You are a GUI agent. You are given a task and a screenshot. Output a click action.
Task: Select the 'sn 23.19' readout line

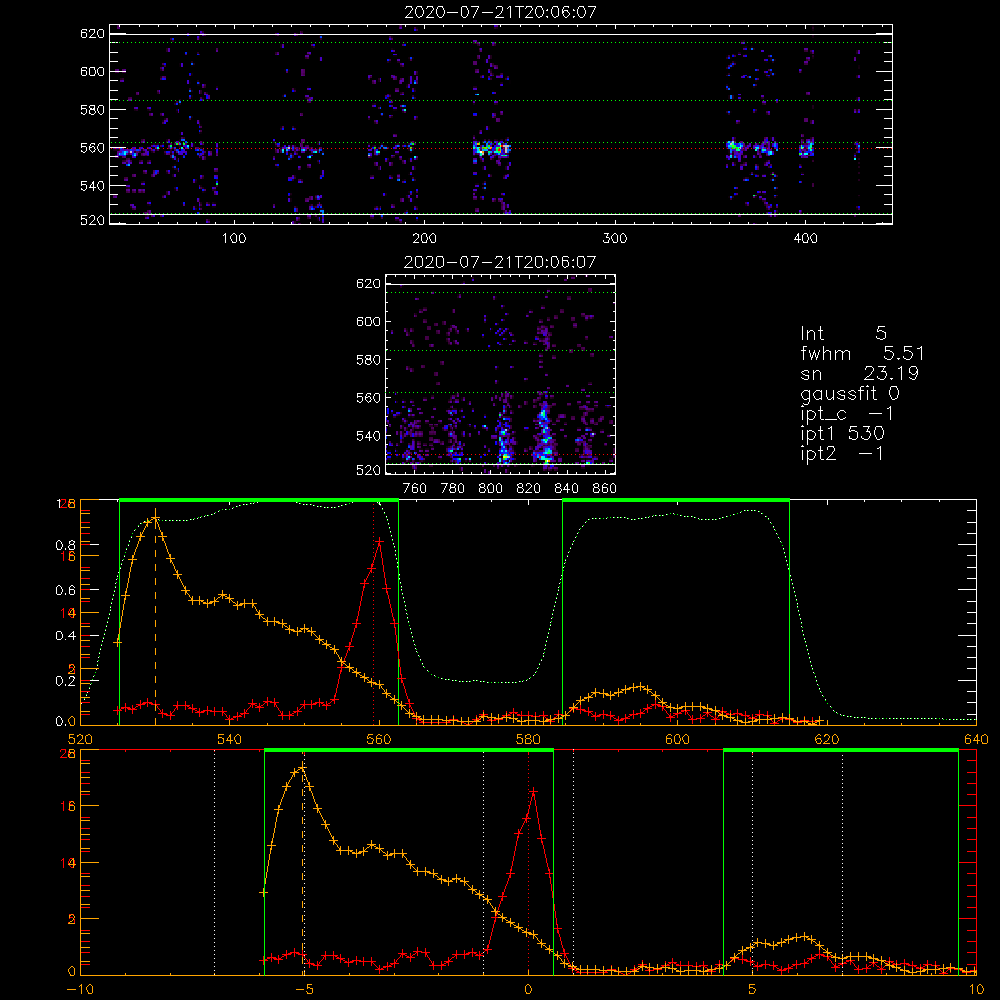tap(859, 373)
